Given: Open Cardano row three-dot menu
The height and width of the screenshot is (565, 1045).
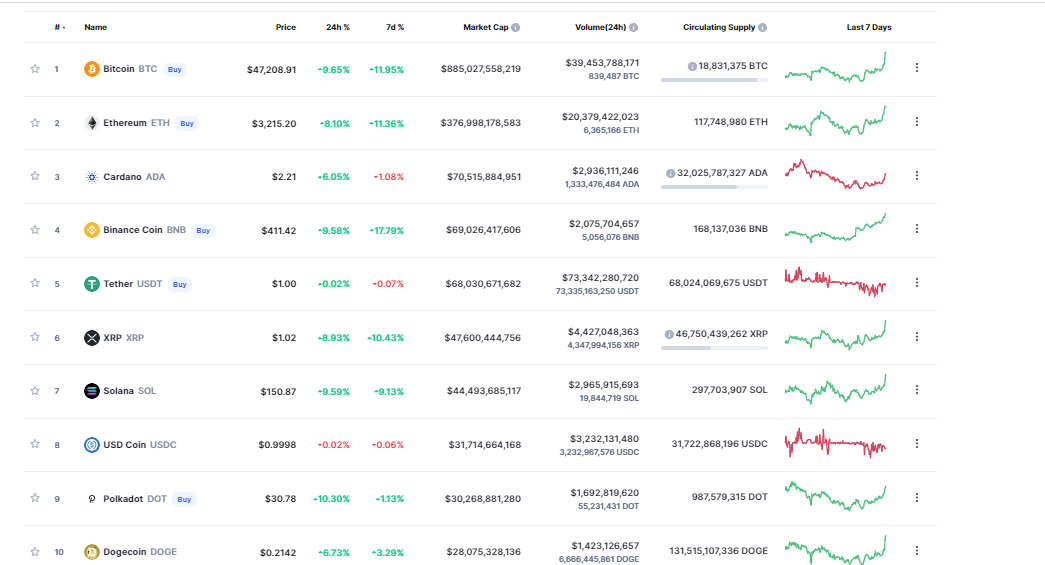Looking at the screenshot, I should click(916, 175).
